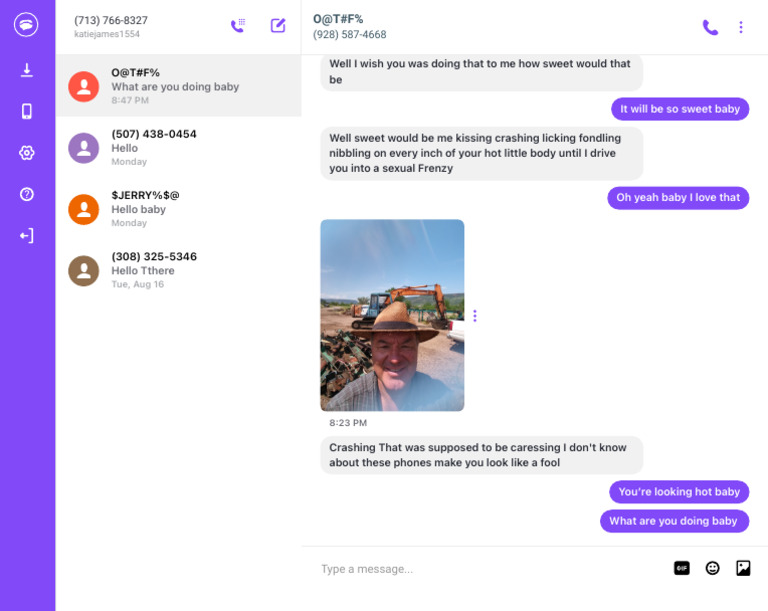
Task: Open the help question mark icon
Action: pos(27,194)
